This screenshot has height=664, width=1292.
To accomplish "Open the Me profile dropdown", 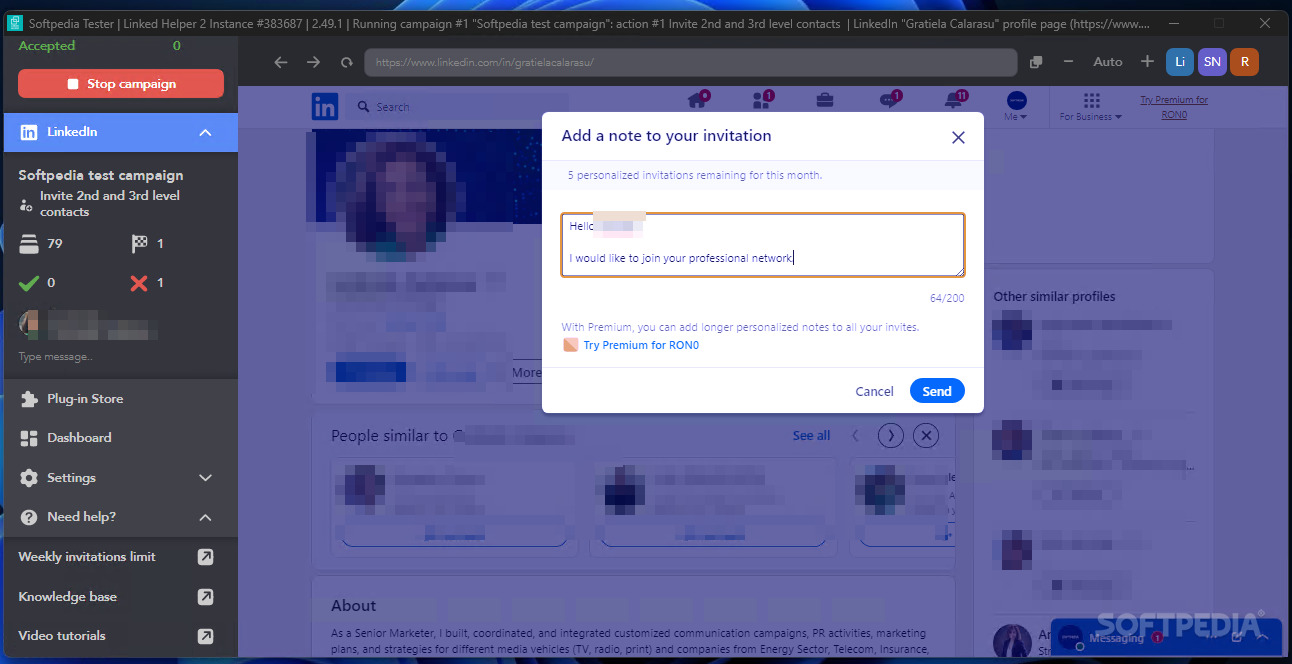I will (x=1016, y=106).
